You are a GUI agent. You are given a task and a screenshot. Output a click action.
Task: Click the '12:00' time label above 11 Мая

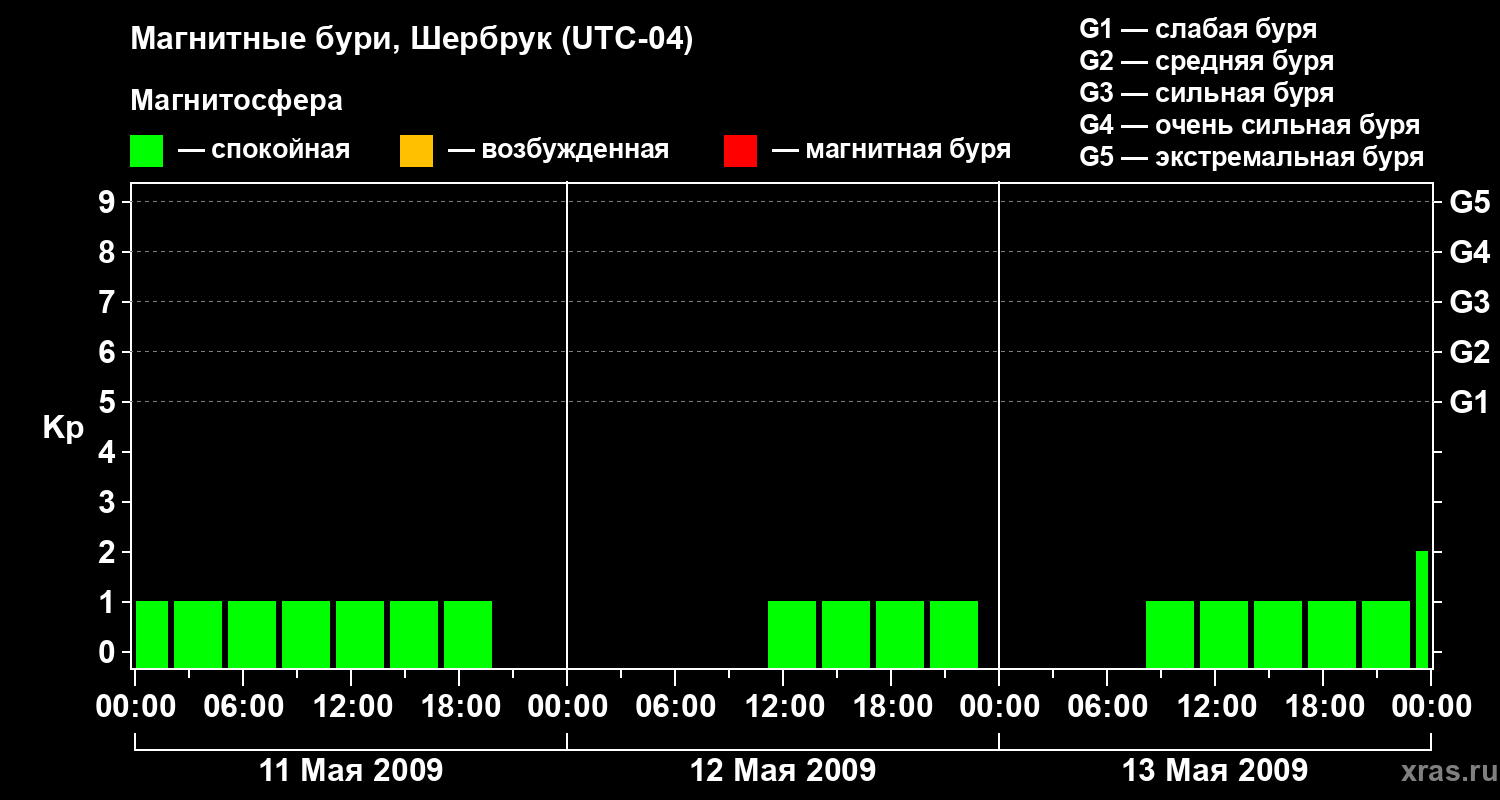351,707
